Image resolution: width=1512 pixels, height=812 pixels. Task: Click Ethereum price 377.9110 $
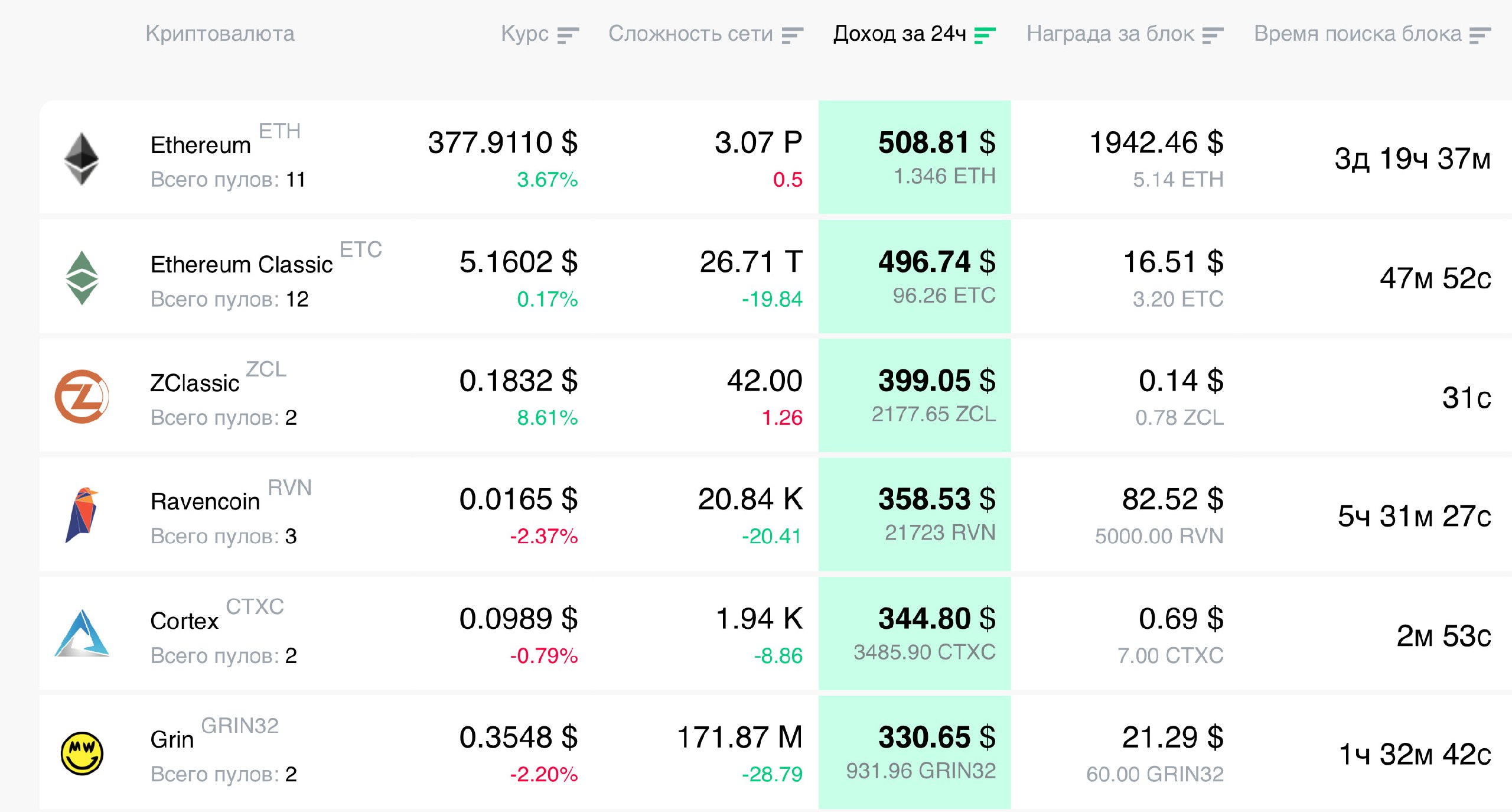[503, 142]
